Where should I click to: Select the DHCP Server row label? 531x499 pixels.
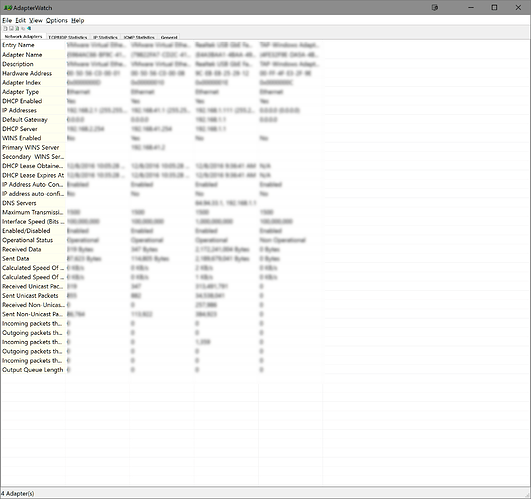[20, 129]
